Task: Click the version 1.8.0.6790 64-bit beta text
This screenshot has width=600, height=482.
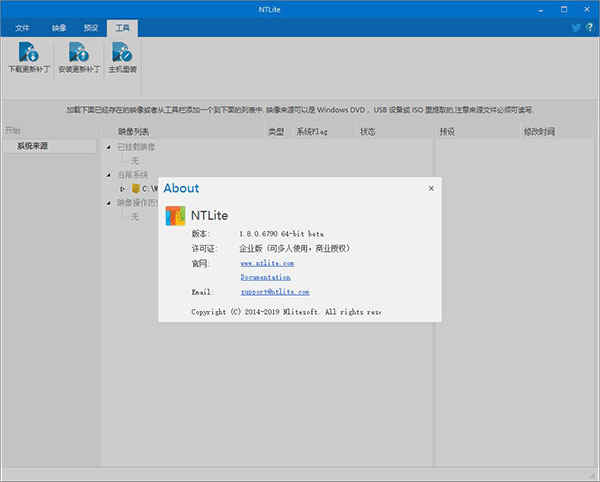Action: (x=282, y=233)
